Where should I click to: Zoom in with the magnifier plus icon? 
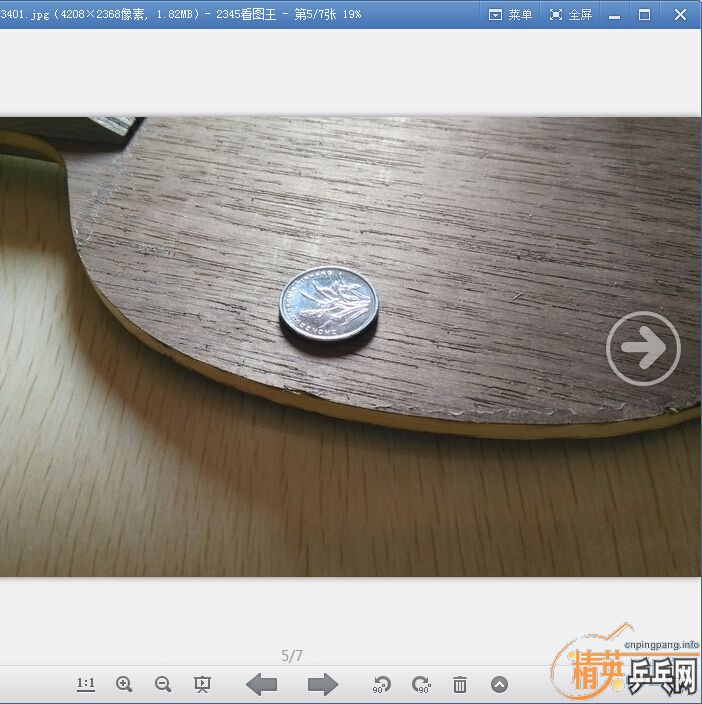coord(124,684)
